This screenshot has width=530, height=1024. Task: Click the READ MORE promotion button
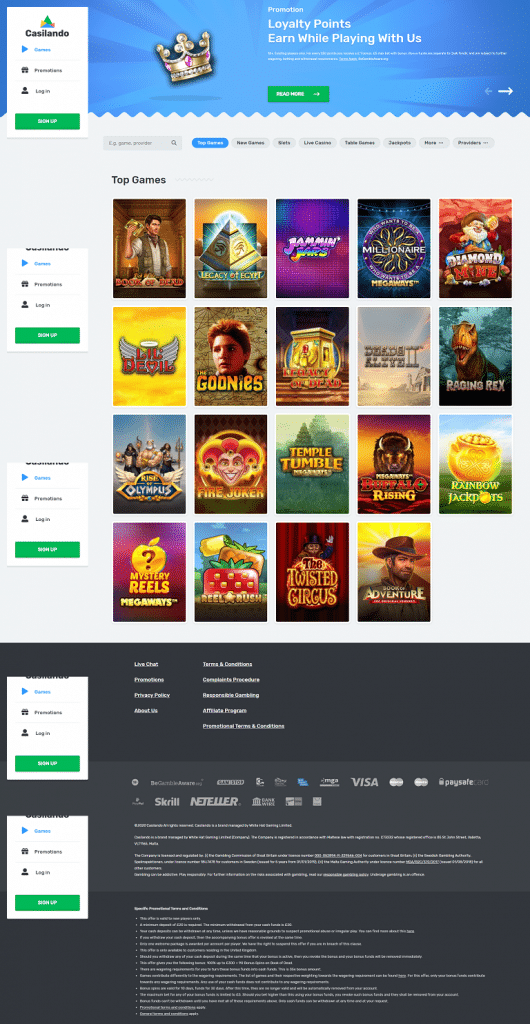click(298, 94)
